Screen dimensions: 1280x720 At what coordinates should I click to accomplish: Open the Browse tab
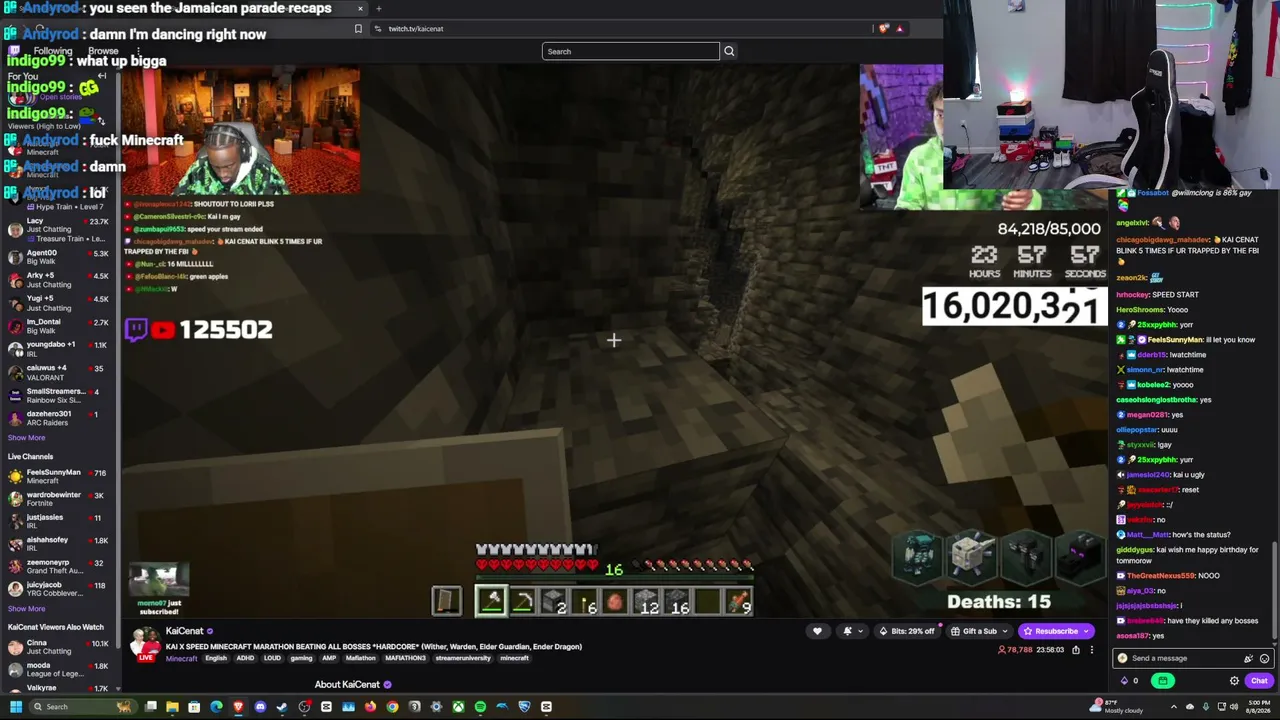103,51
